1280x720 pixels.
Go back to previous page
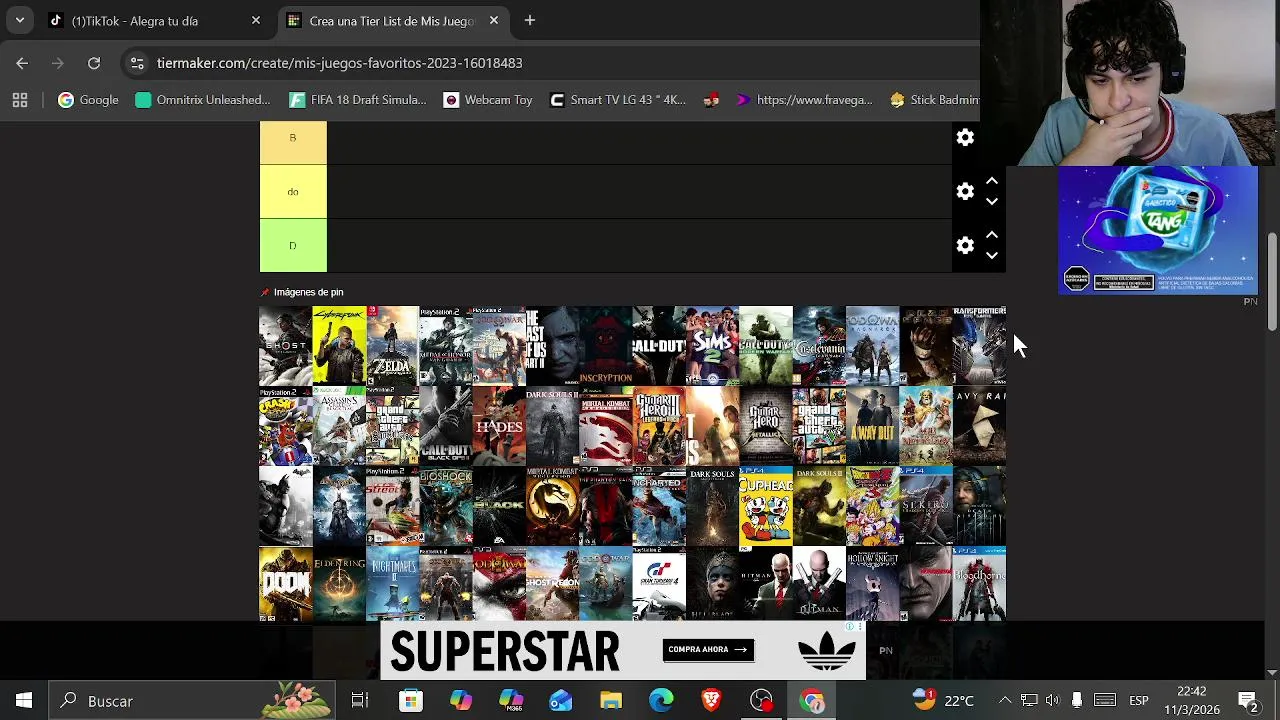pyautogui.click(x=22, y=63)
